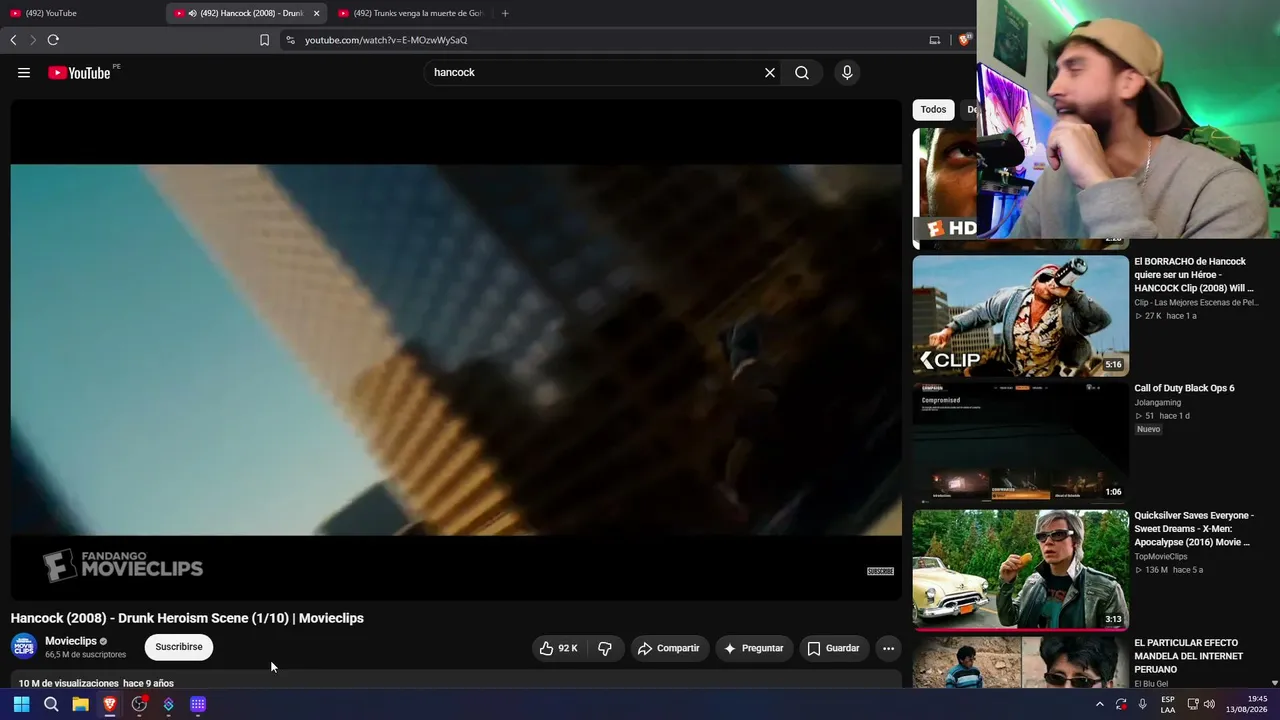Screen dimensions: 1280x720
Task: Open the Windows Start menu
Action: point(21,704)
